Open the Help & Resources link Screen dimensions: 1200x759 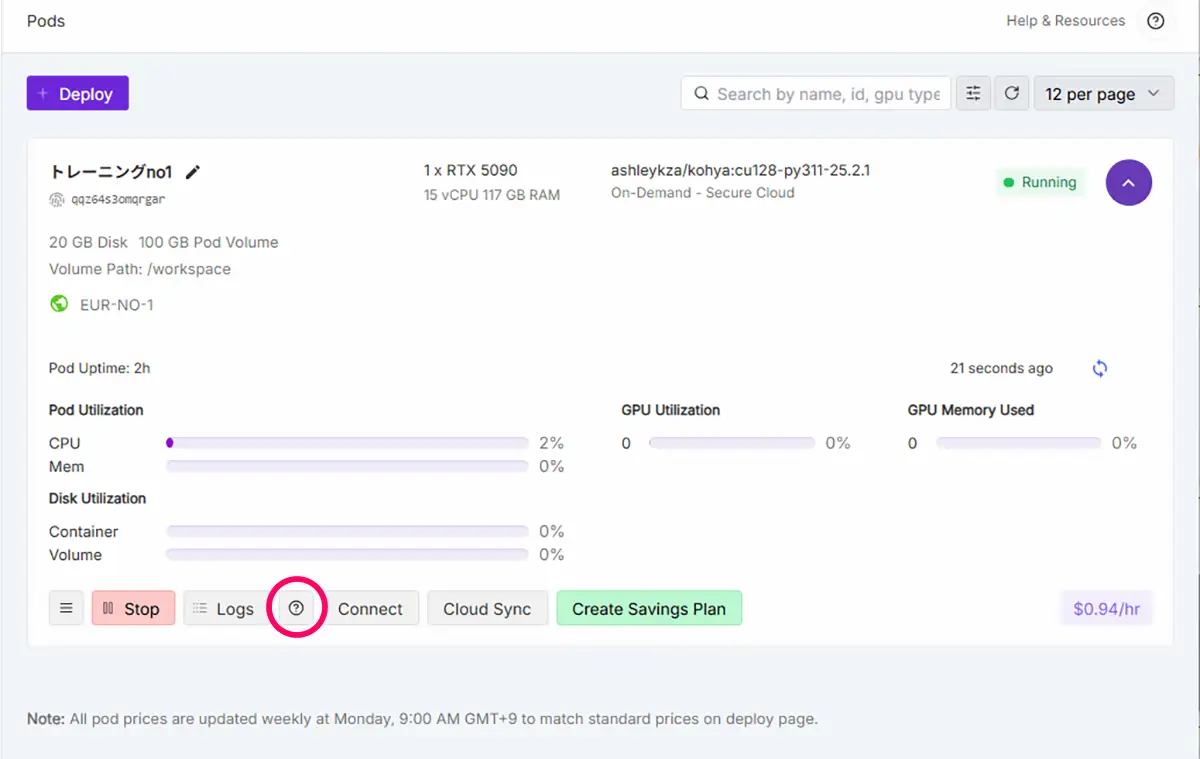[x=1065, y=21]
